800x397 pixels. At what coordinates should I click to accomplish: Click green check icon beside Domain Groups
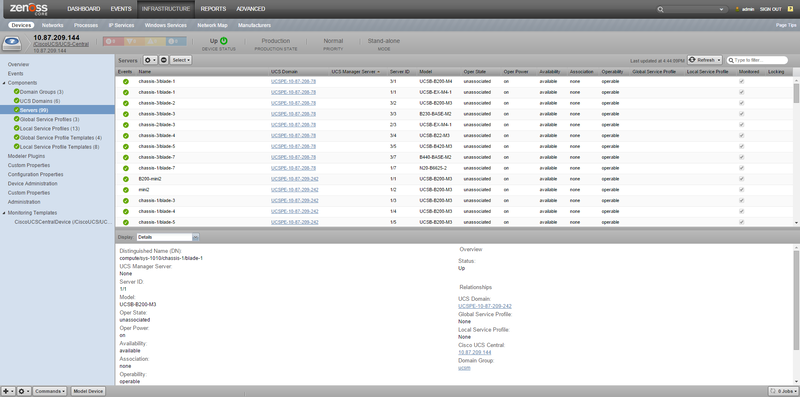17,92
